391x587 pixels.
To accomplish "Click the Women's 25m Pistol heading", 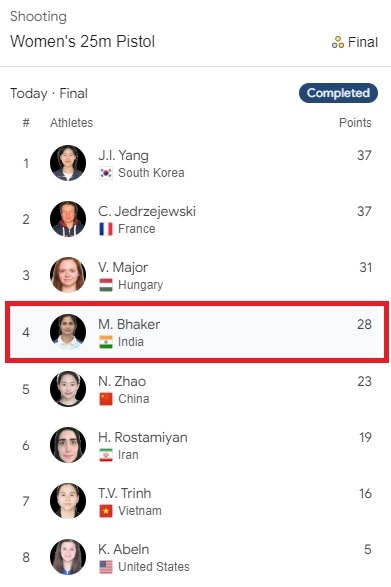I will pos(82,41).
